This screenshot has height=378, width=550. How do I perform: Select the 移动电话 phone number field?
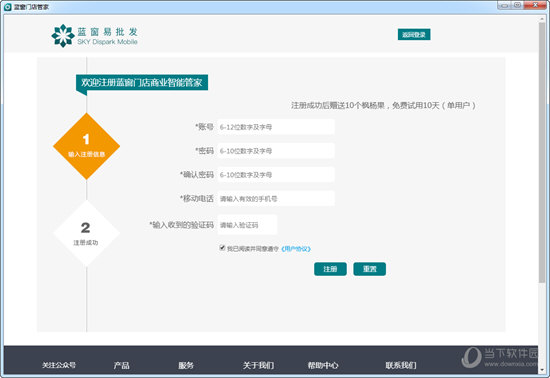pos(276,198)
